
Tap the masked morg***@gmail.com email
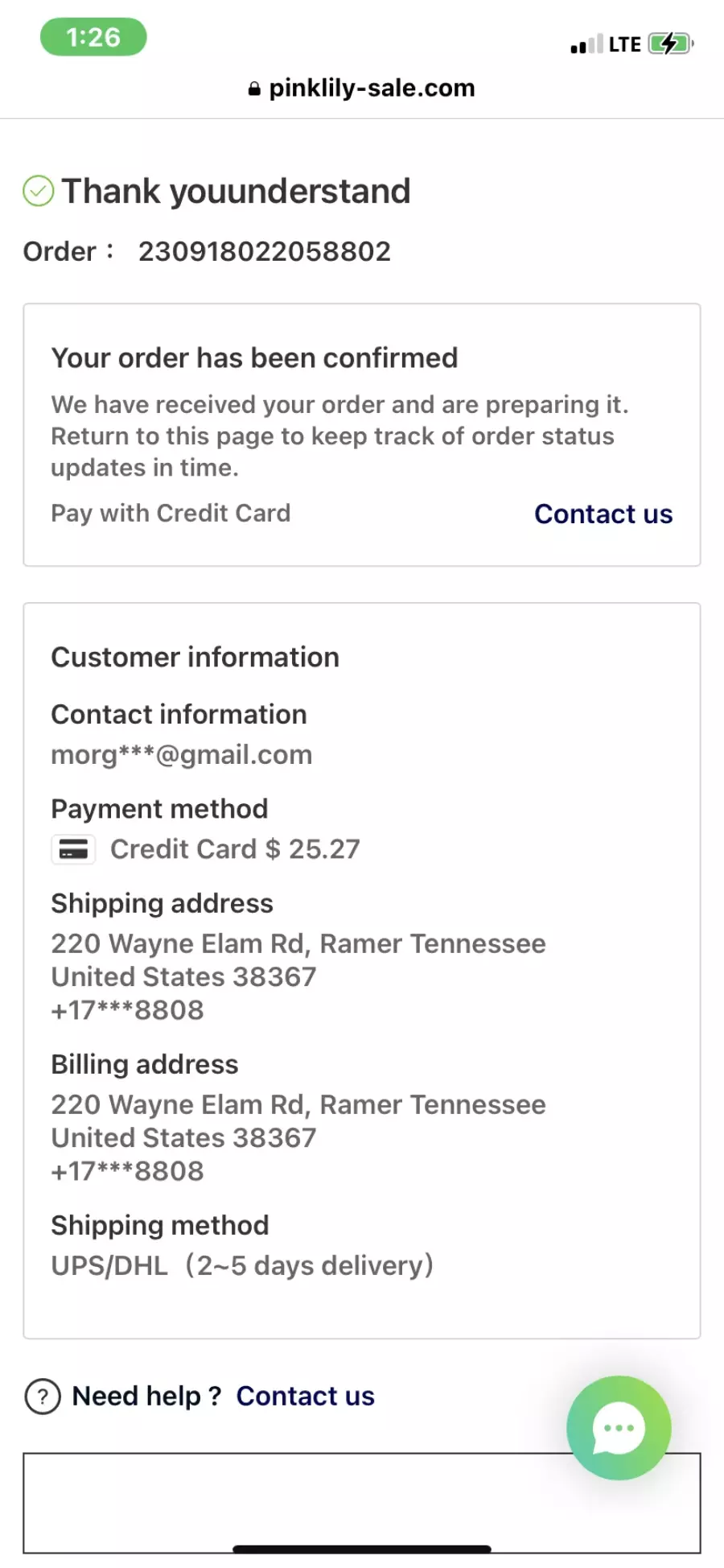click(x=182, y=755)
